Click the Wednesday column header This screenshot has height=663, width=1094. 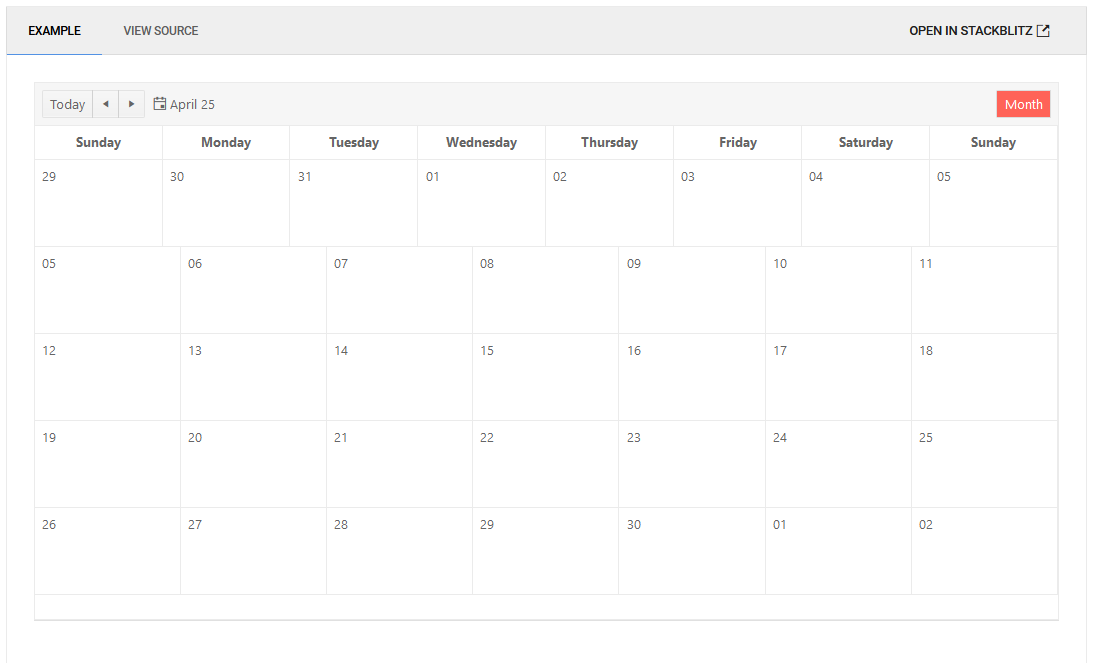[x=481, y=142]
